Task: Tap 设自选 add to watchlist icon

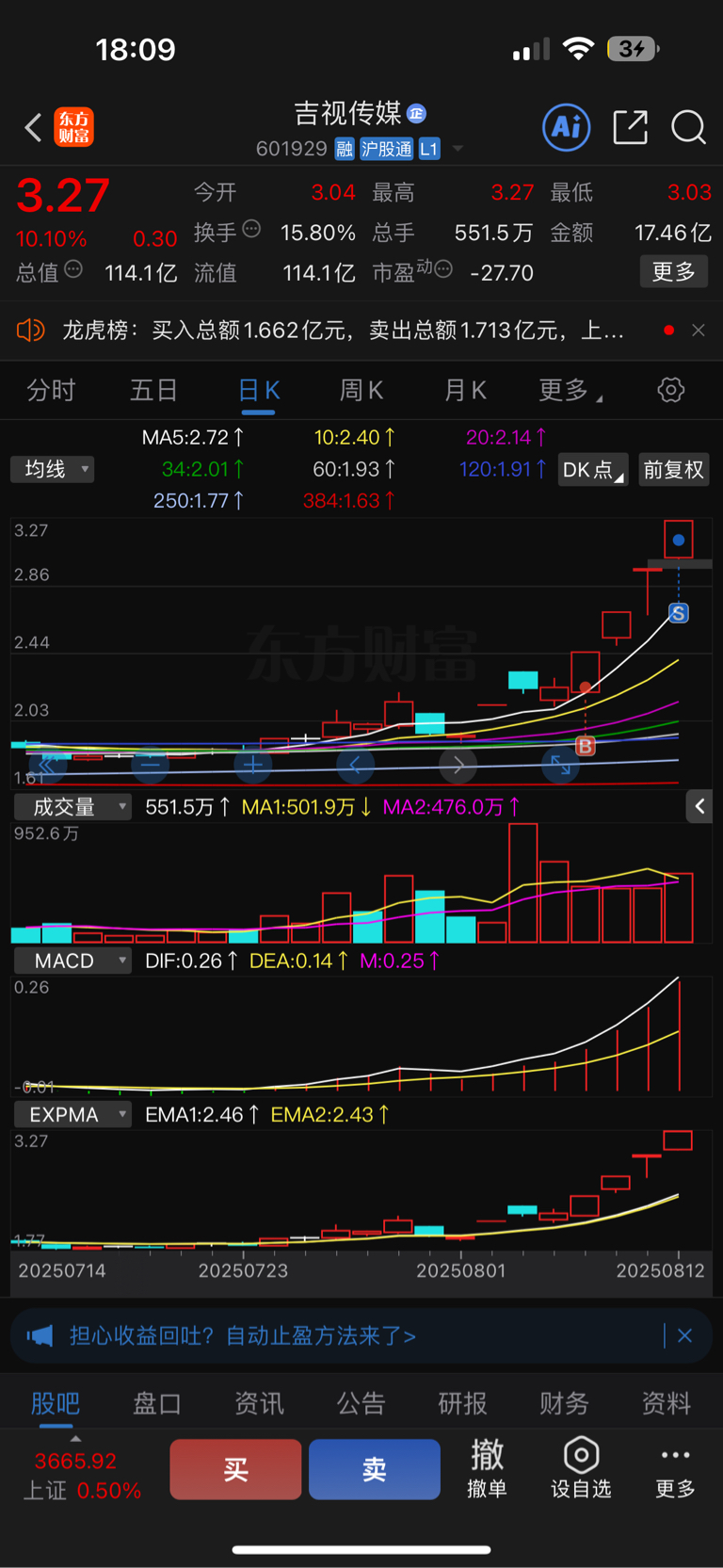Action: point(581,1469)
